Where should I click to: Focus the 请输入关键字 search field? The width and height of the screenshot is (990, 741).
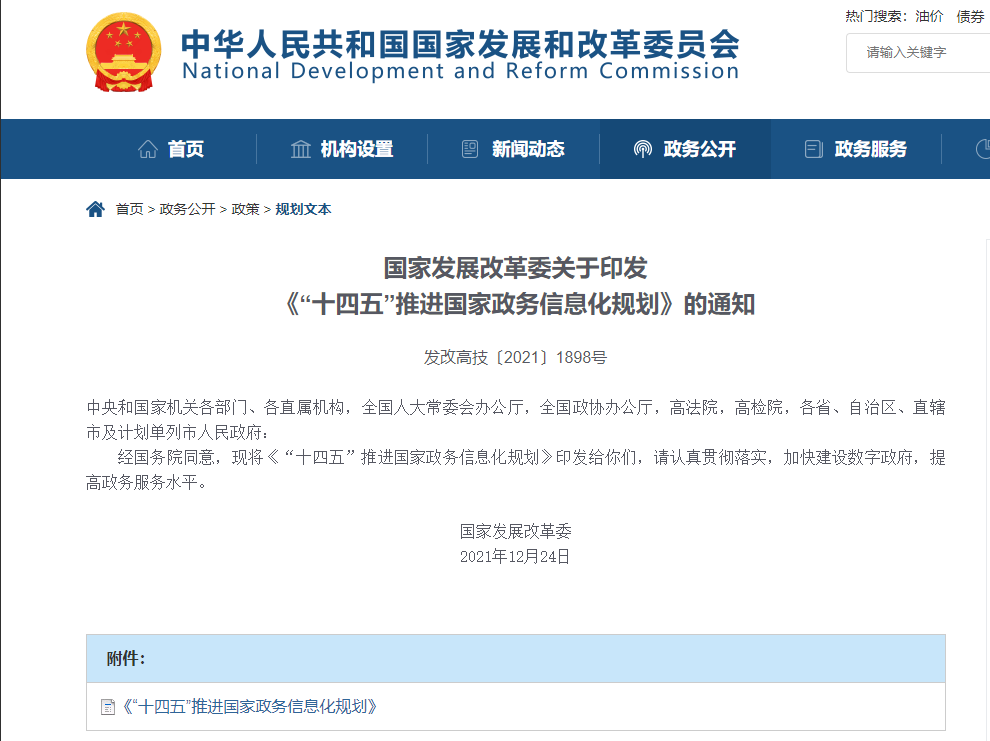click(x=918, y=52)
